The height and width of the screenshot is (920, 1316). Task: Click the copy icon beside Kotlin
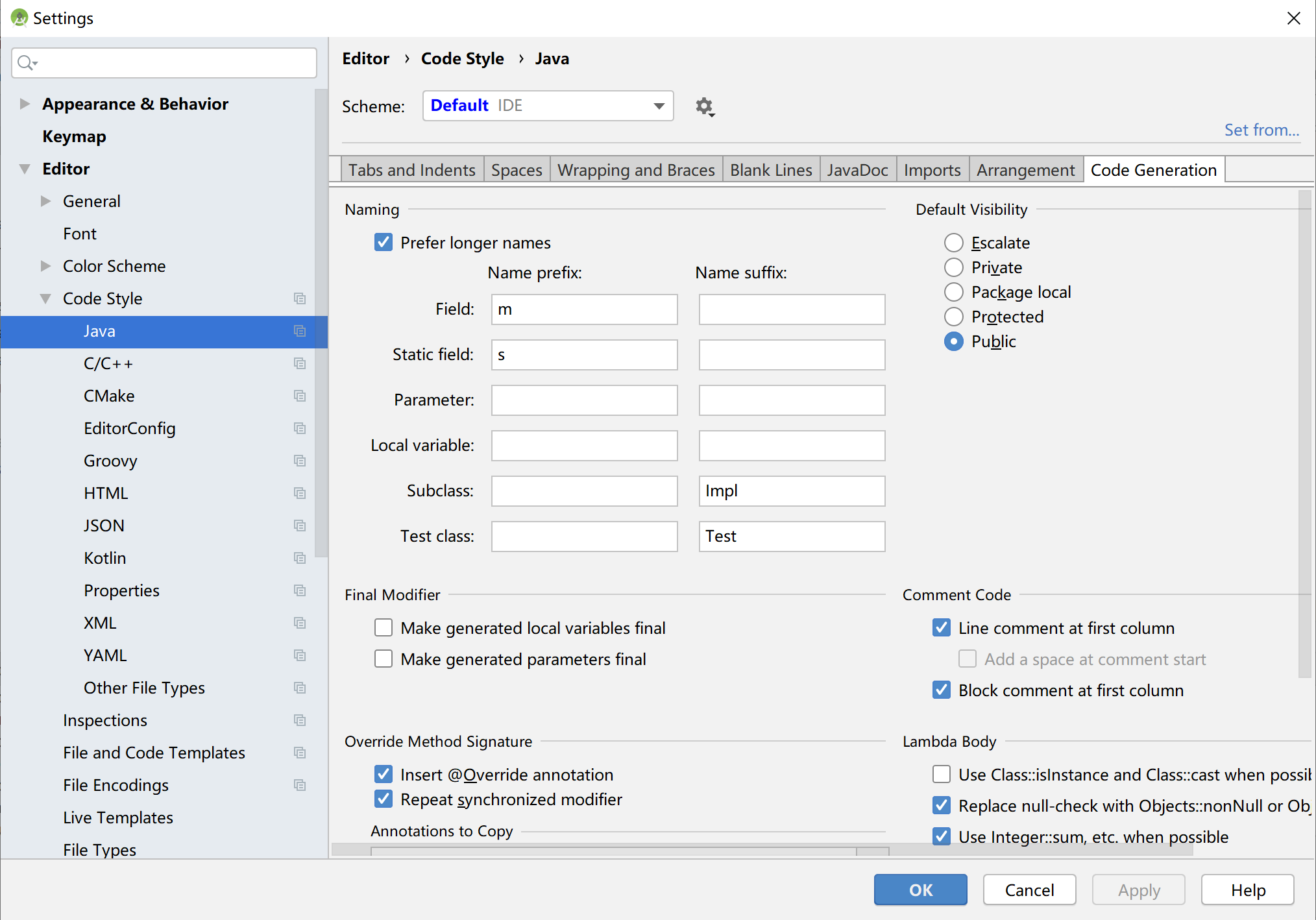click(299, 558)
